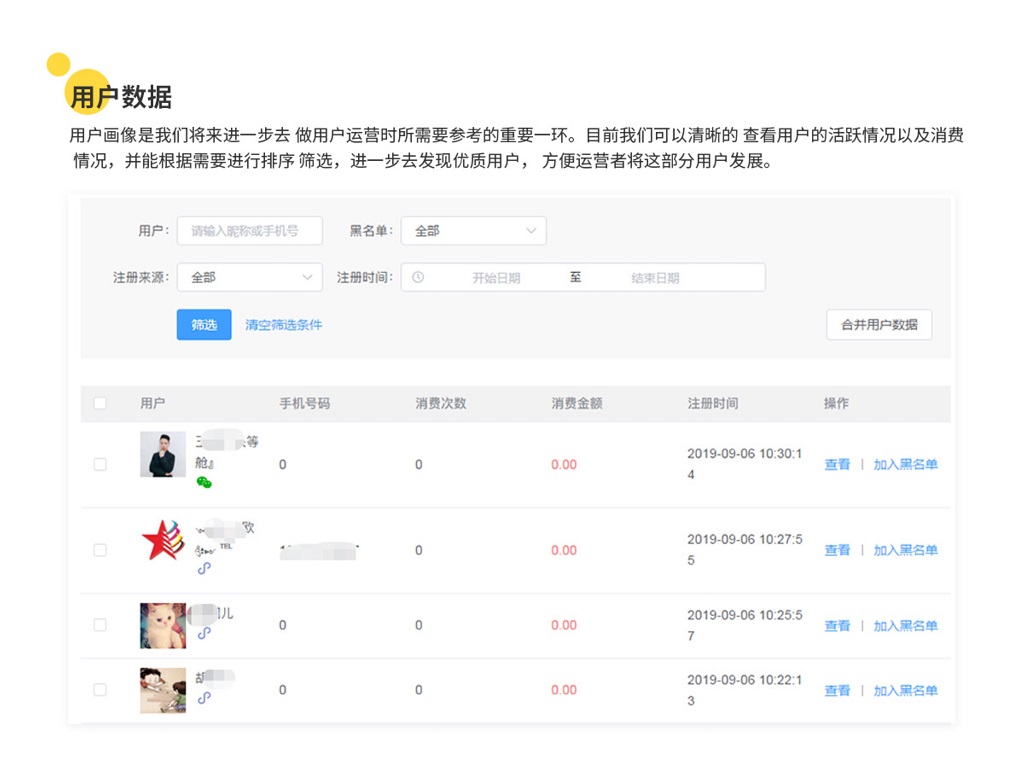The image size is (1024, 768).
Task: Click 2019-09-06 10:22:13 registration time
Action: [744, 690]
